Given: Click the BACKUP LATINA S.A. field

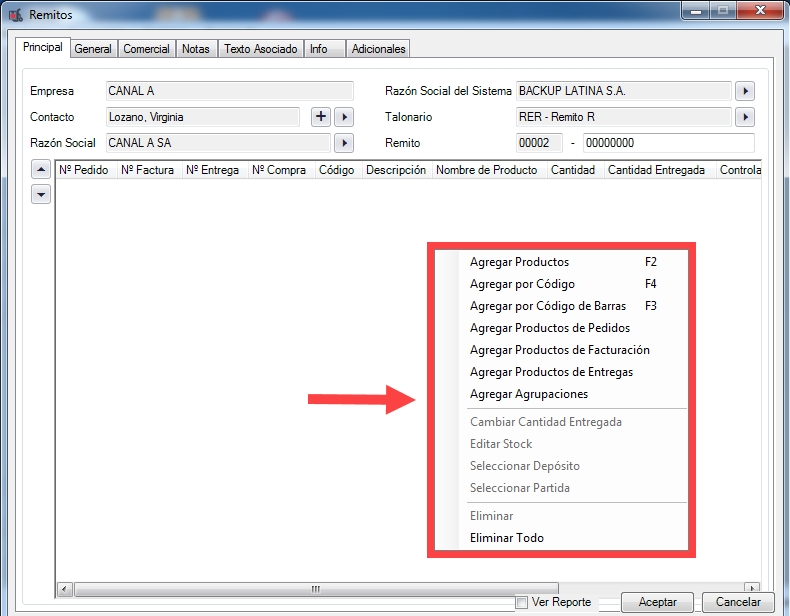Looking at the screenshot, I should coord(624,91).
